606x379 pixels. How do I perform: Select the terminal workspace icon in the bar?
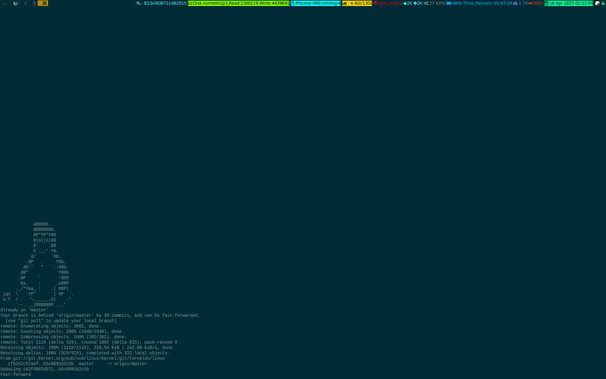tap(5, 3)
